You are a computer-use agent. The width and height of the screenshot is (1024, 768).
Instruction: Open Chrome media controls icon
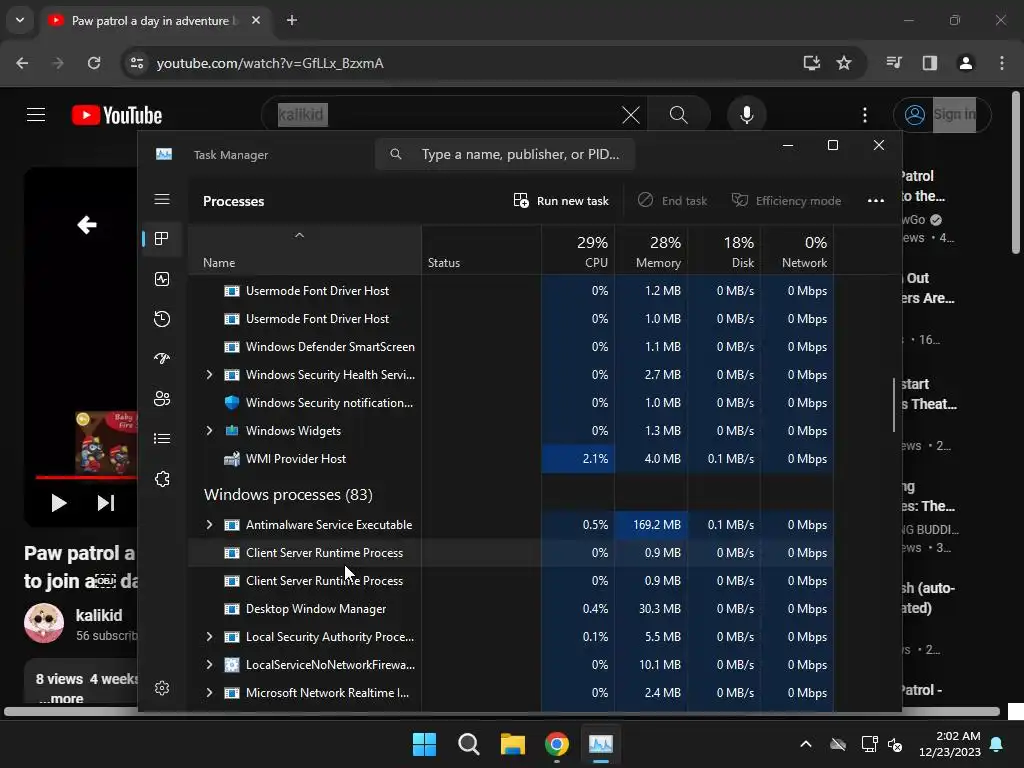pos(894,63)
